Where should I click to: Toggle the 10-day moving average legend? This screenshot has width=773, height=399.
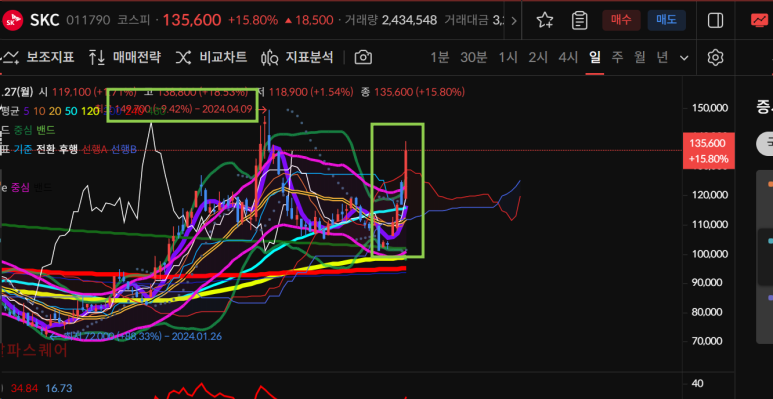[38, 111]
